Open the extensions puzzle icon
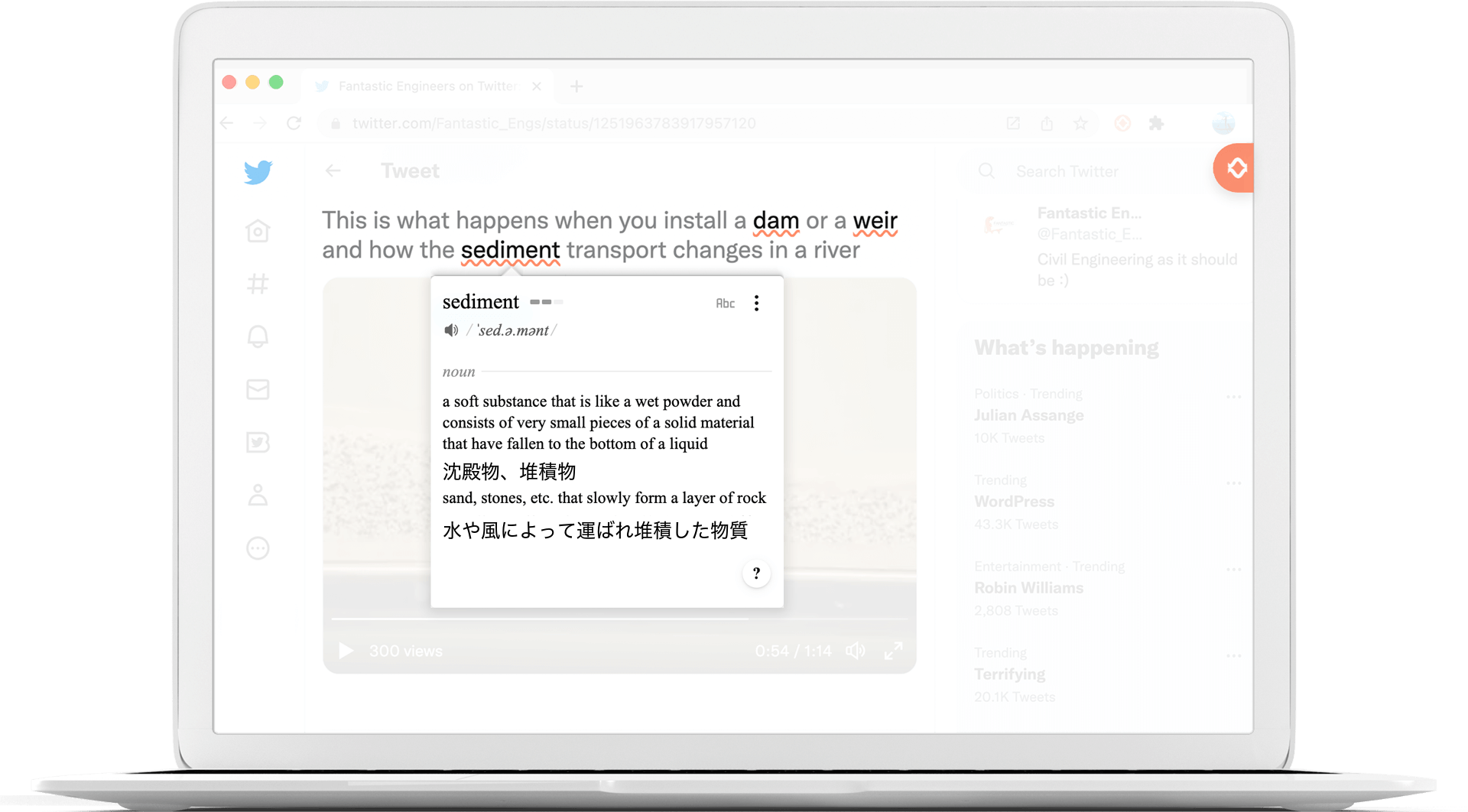Screen dimensions: 1468x812 (x=1156, y=123)
